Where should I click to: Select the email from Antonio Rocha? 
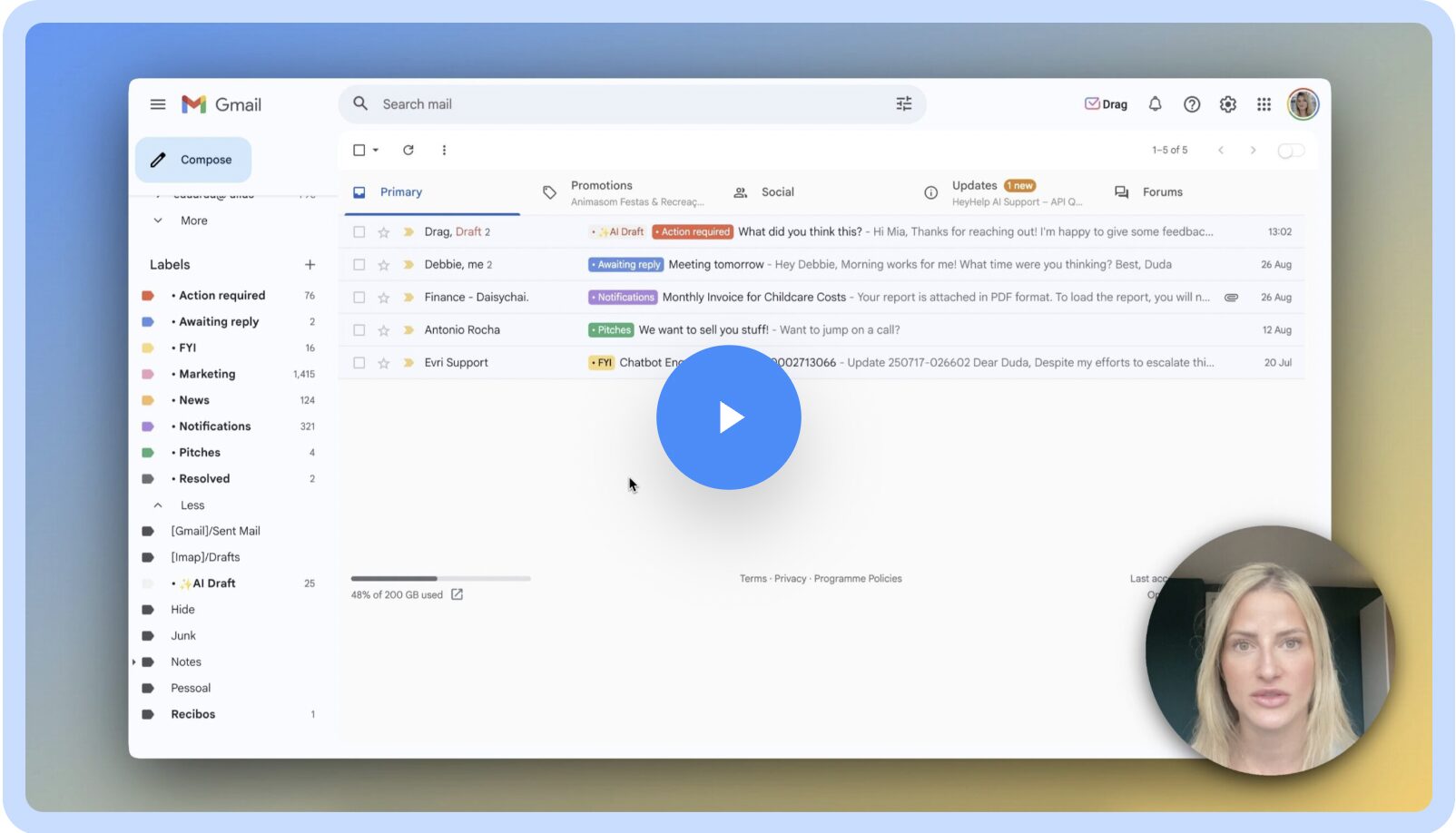pyautogui.click(x=359, y=329)
